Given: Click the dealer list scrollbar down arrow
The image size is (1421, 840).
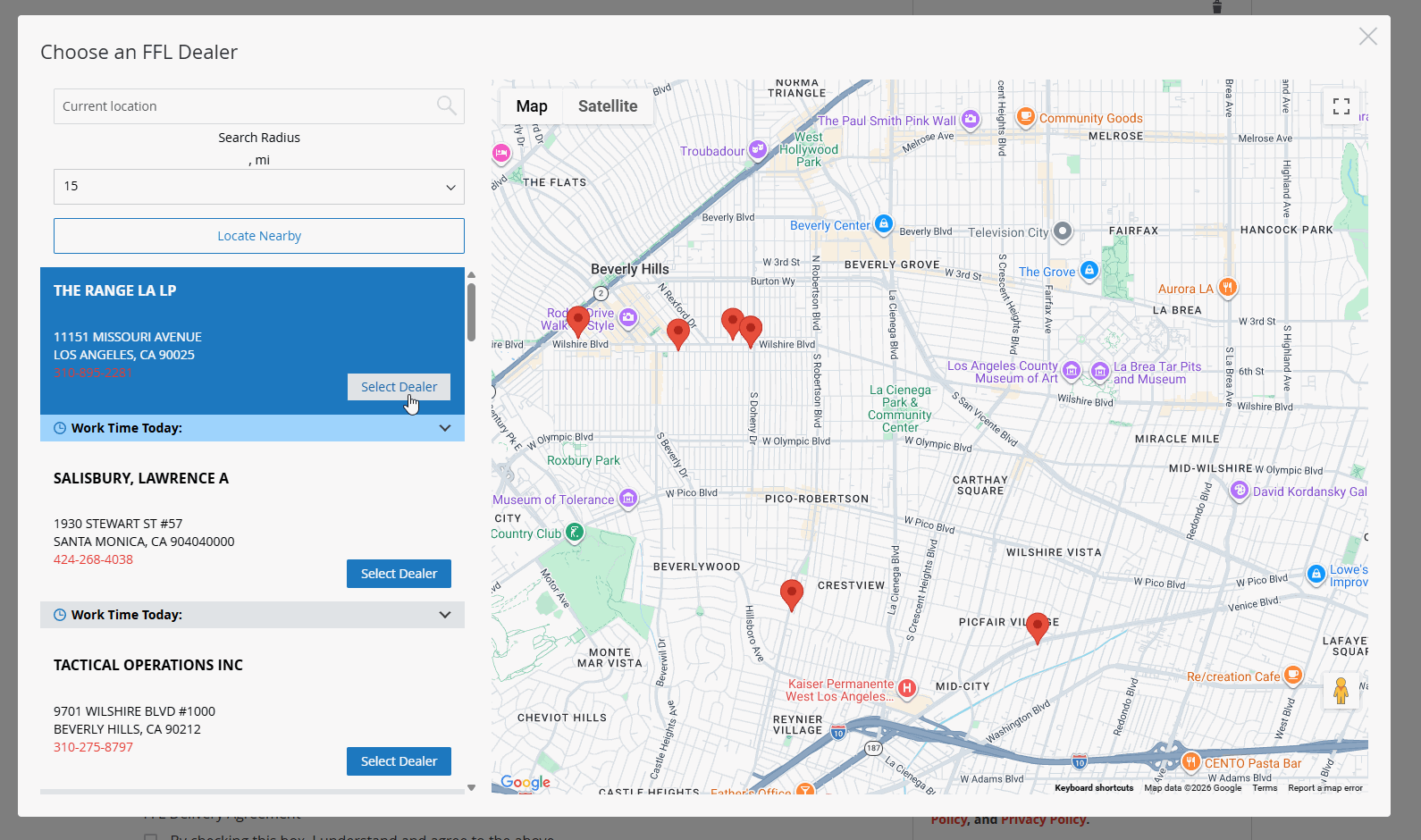Looking at the screenshot, I should point(471,788).
